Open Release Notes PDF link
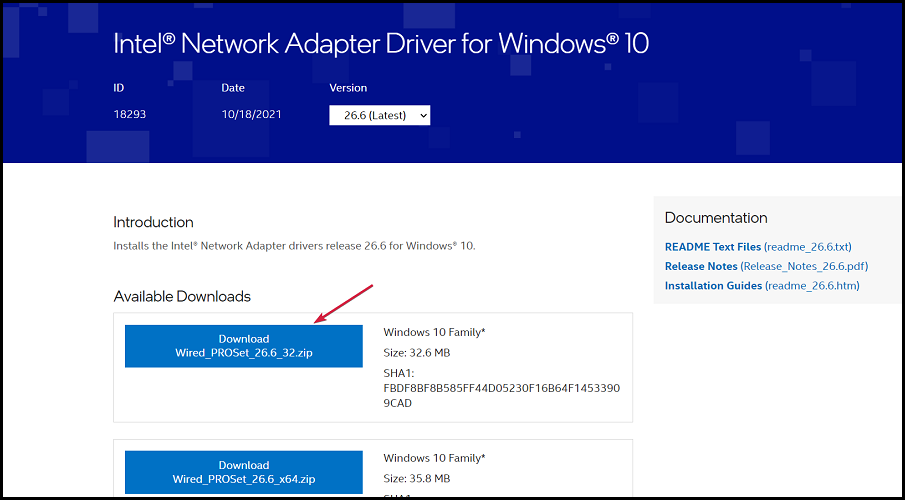This screenshot has width=905, height=500. point(766,266)
